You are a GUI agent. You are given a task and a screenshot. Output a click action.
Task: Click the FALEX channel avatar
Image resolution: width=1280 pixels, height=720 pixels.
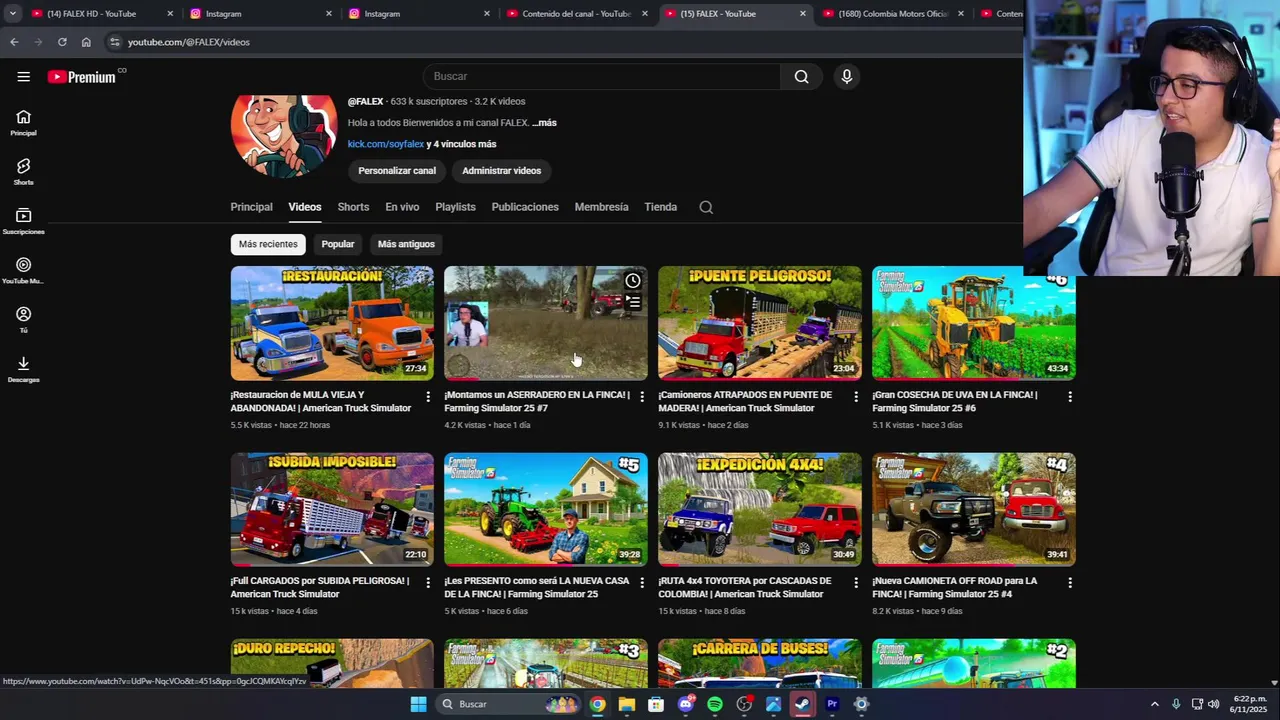(x=284, y=135)
